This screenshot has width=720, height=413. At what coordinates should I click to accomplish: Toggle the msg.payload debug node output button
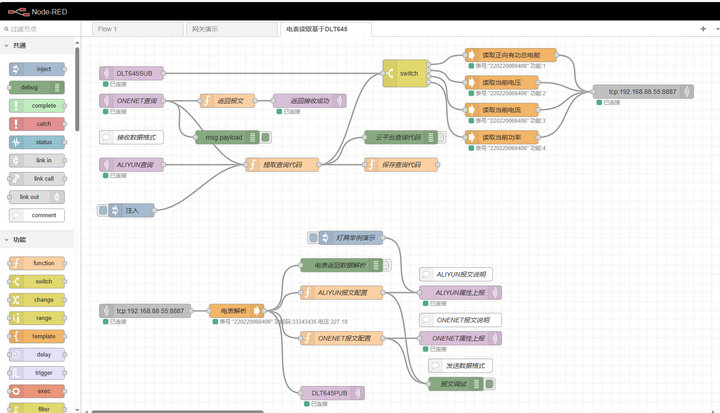pyautogui.click(x=267, y=137)
